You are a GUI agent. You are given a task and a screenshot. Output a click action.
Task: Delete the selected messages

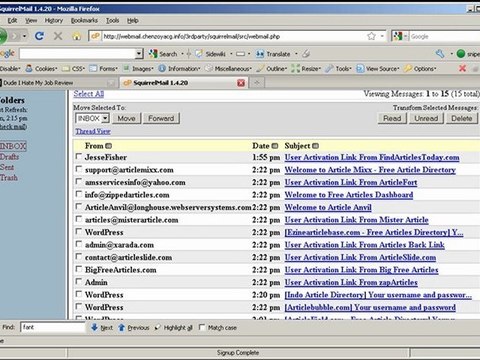tap(462, 118)
